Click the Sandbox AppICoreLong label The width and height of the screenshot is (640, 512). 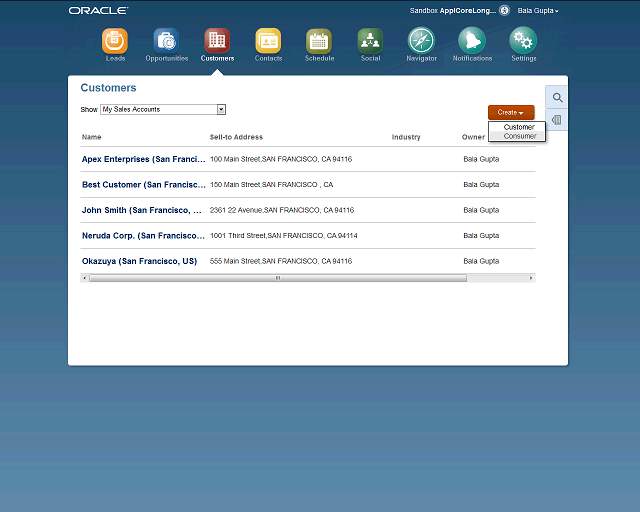[453, 11]
